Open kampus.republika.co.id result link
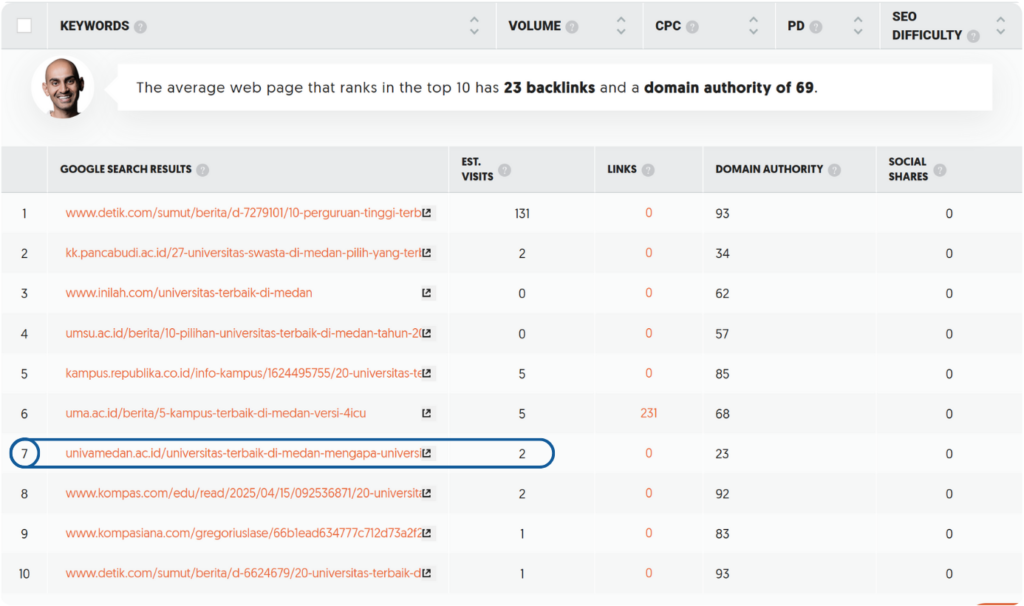Image resolution: width=1024 pixels, height=606 pixels. pyautogui.click(x=243, y=373)
